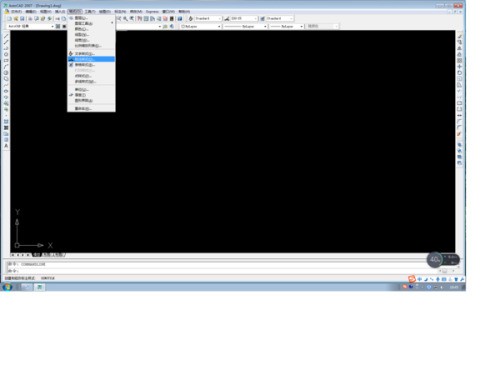Open the ByLayer color control dropdown

click(201, 26)
